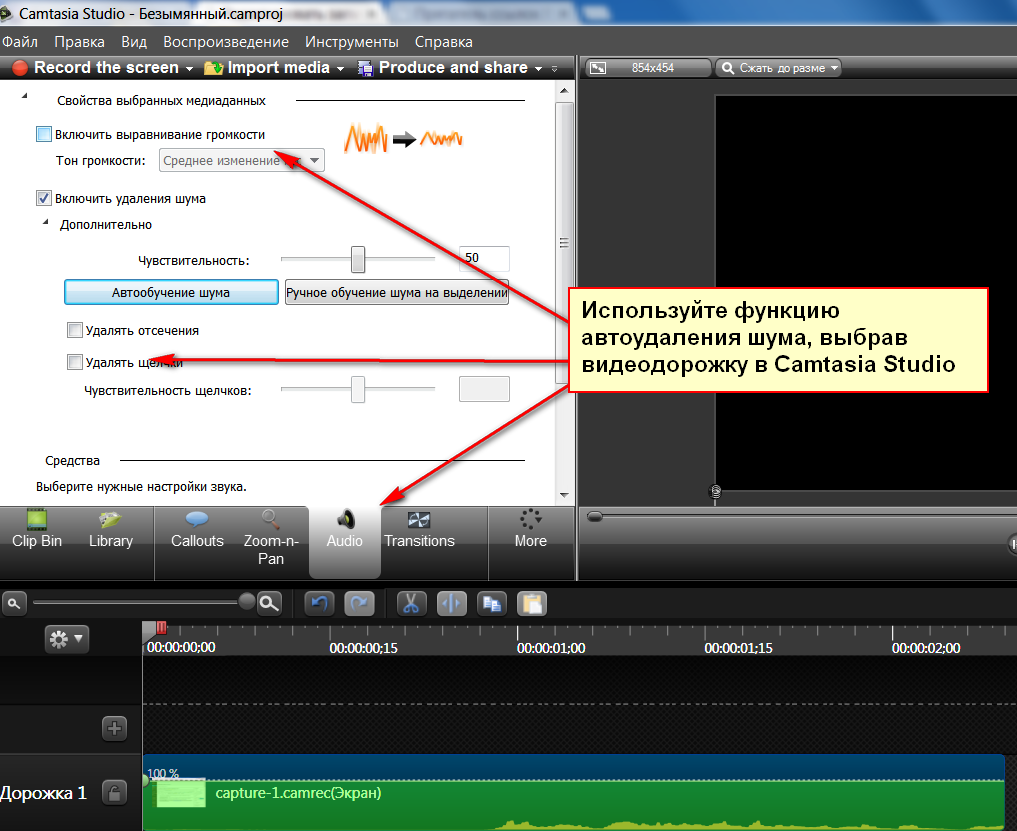Open the Правка menu
Image resolution: width=1017 pixels, height=831 pixels.
click(x=79, y=42)
